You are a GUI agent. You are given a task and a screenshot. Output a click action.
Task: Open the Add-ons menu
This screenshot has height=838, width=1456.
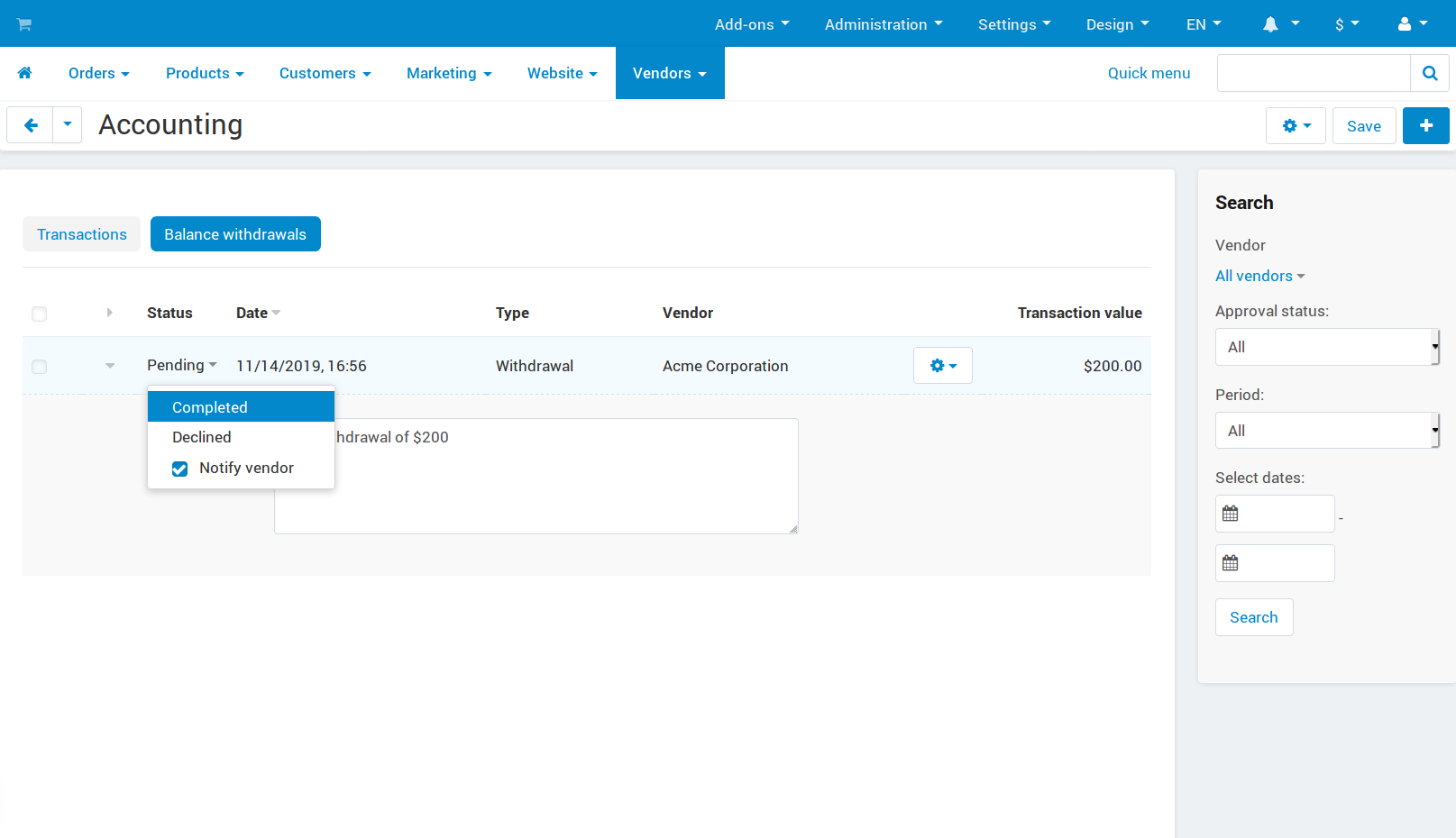(x=752, y=24)
